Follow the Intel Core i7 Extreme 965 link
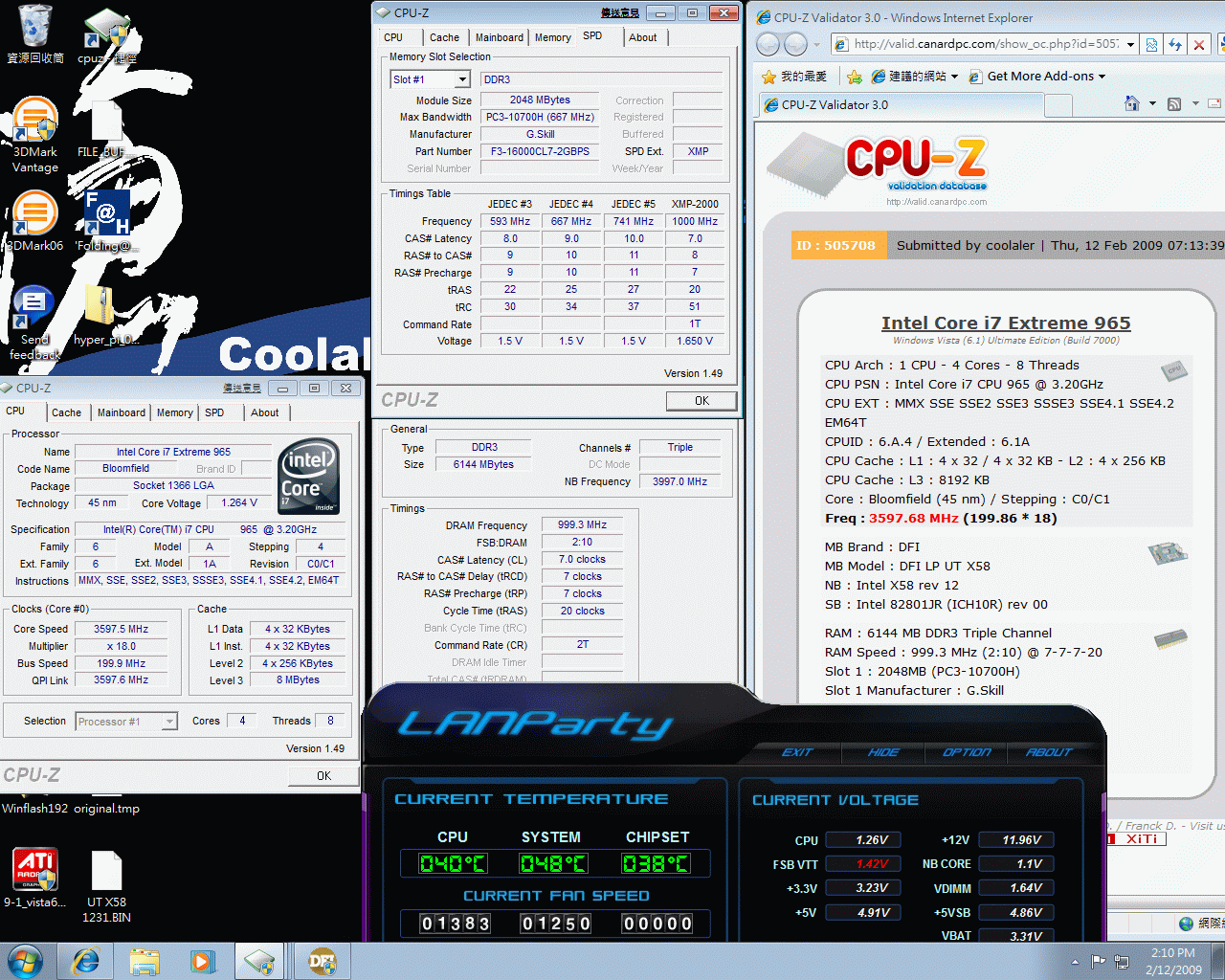 pos(1006,323)
